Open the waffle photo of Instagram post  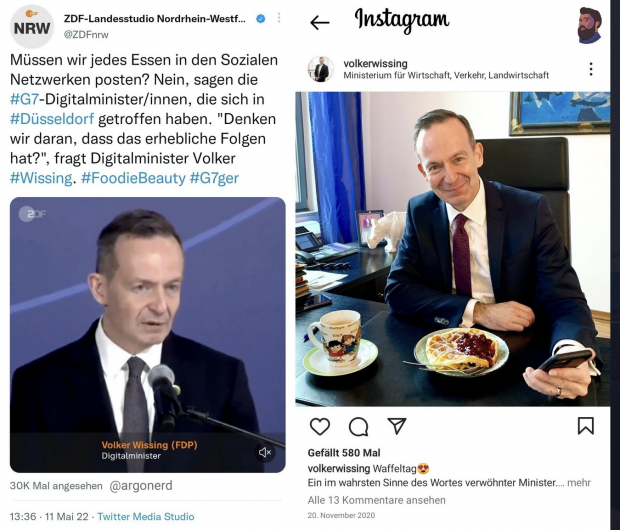(452, 249)
